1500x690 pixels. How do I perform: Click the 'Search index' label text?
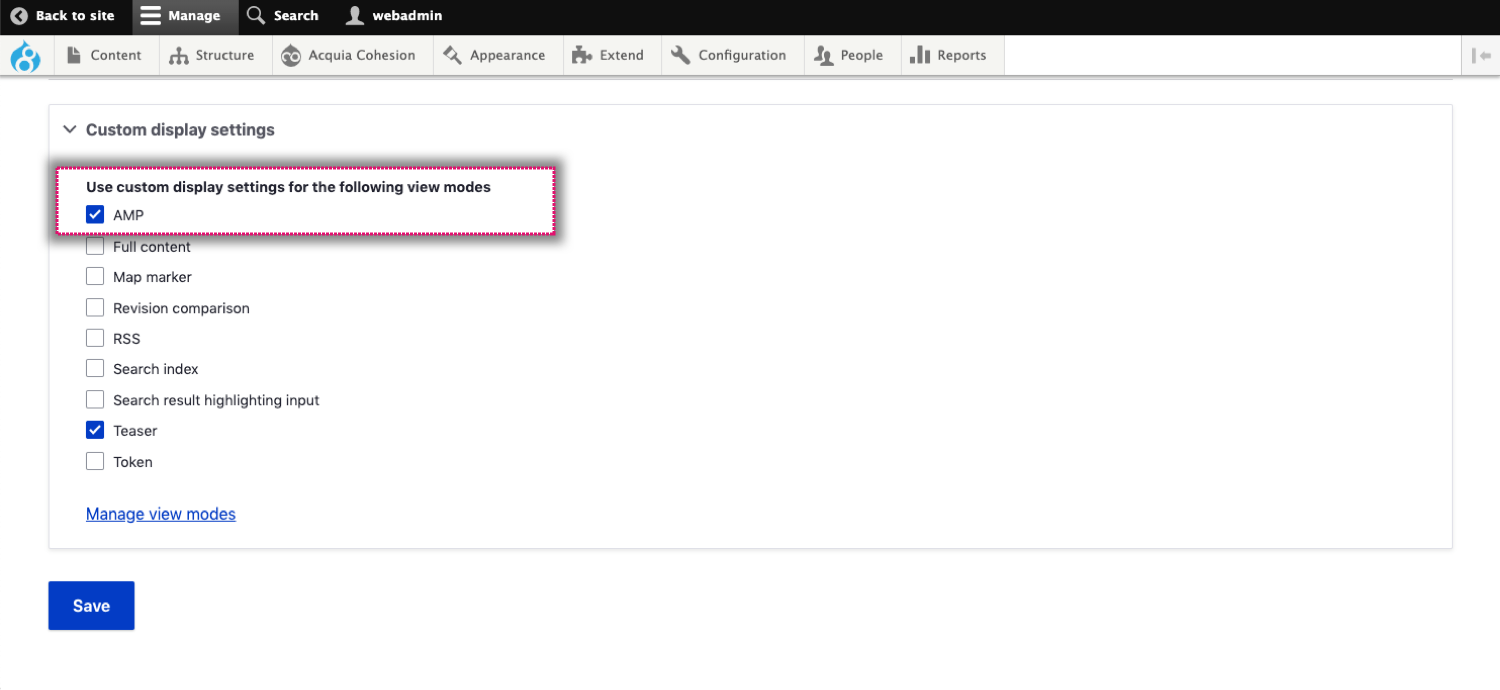tap(156, 369)
